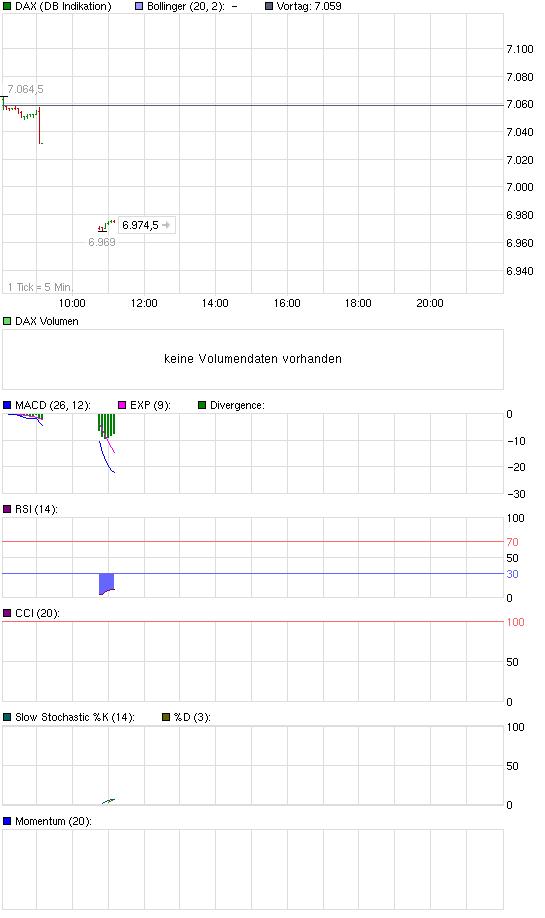This screenshot has width=545, height=918.
Task: Click the 6.969 low price label
Action: (102, 242)
